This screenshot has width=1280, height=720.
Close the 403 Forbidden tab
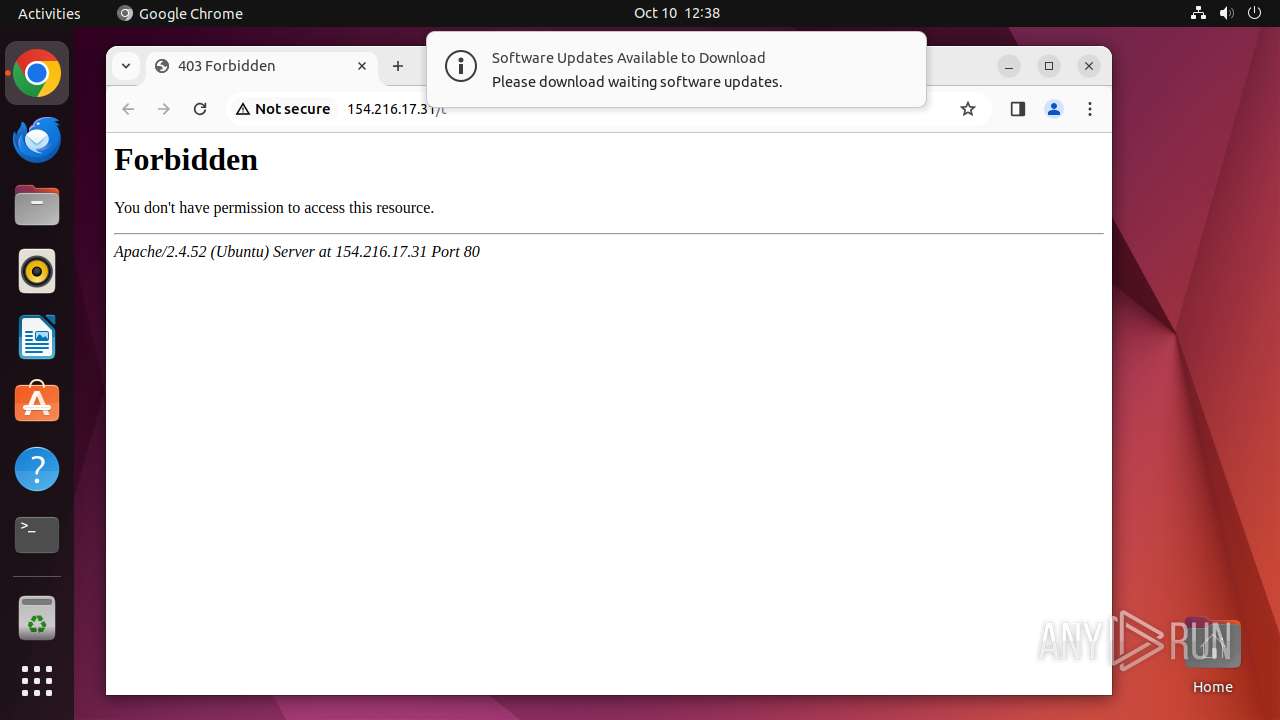[362, 66]
